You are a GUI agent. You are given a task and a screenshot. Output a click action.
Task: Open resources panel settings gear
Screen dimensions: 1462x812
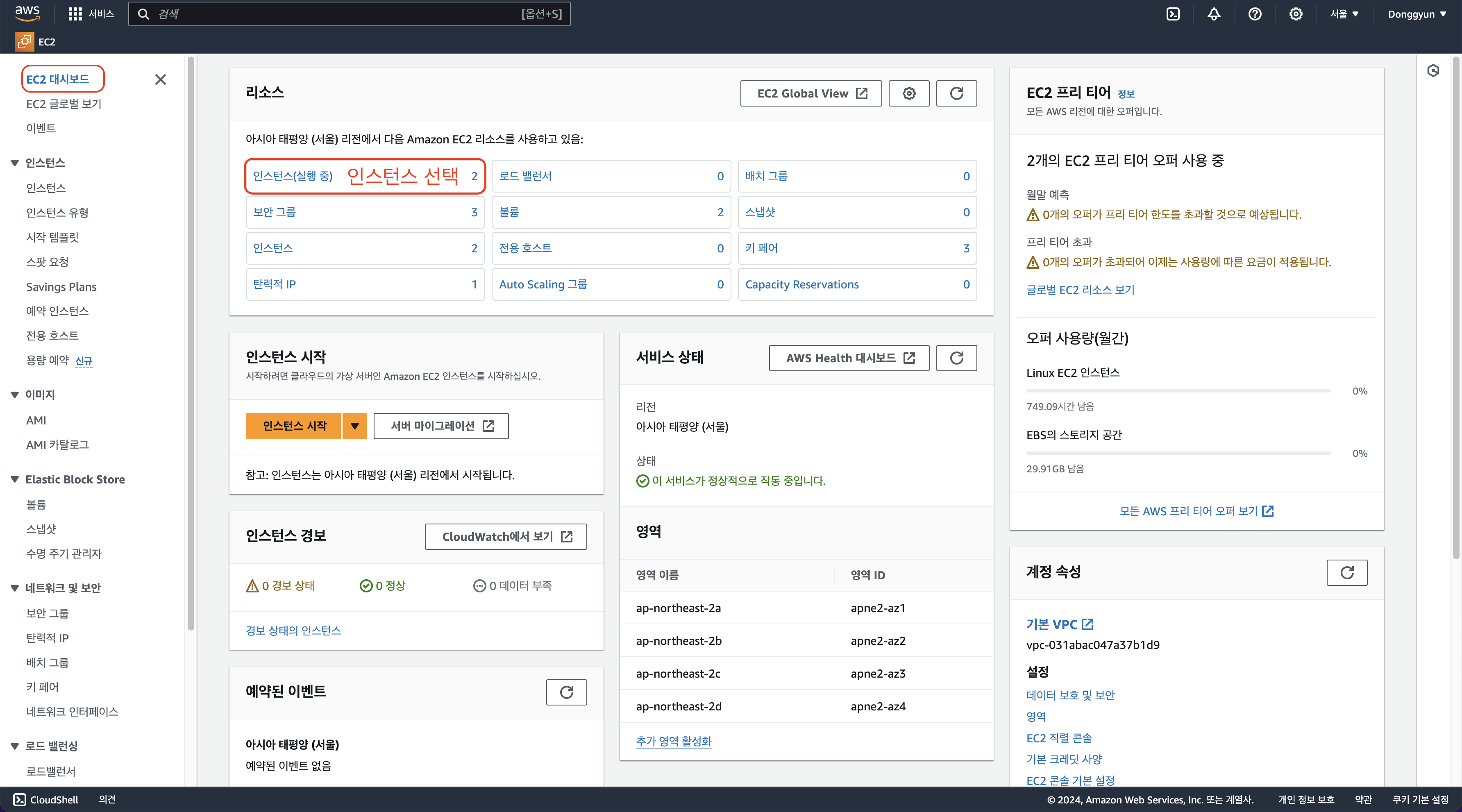click(909, 94)
